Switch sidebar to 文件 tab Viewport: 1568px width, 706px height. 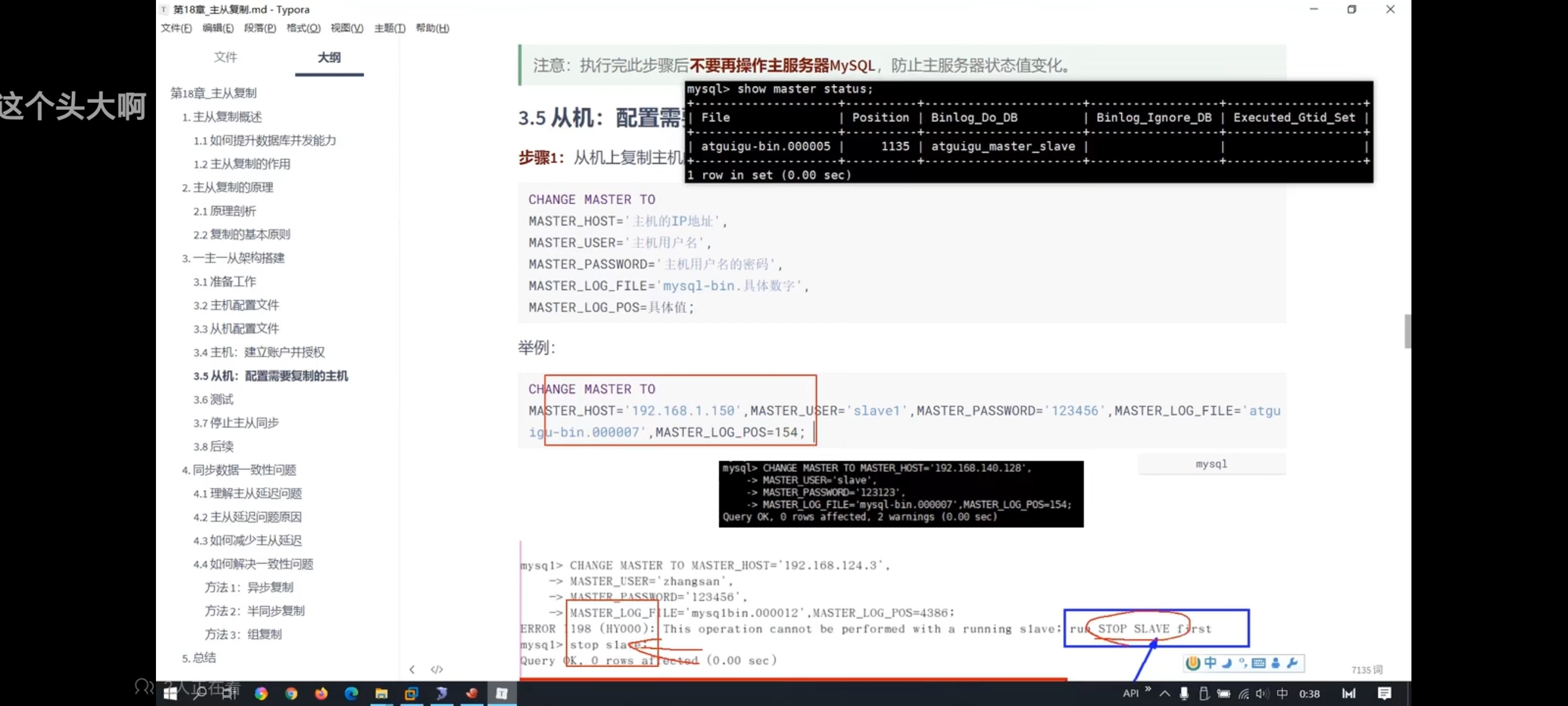point(225,57)
